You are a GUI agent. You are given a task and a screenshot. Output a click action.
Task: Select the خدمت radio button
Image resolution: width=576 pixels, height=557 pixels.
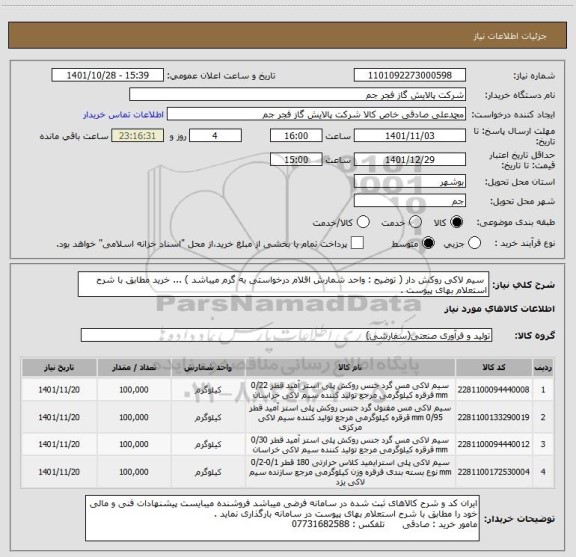(x=415, y=222)
